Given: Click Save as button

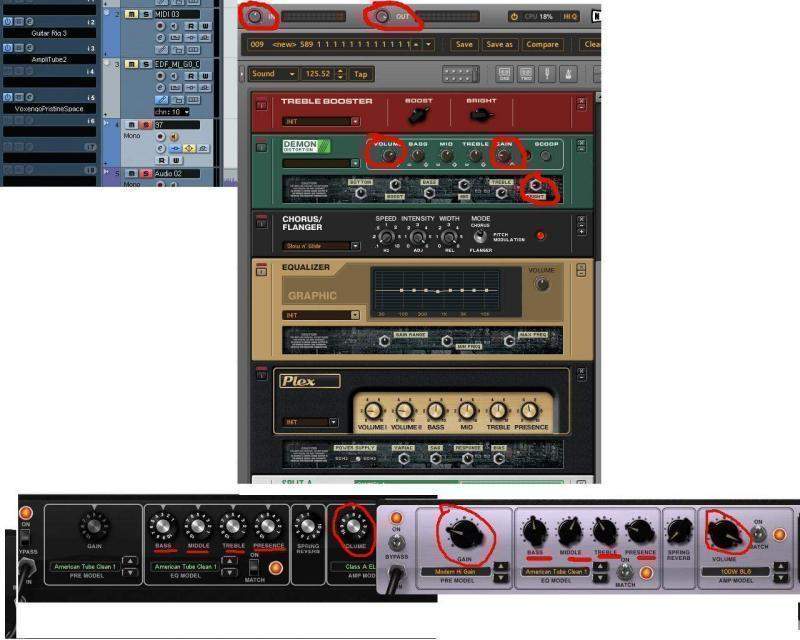Looking at the screenshot, I should point(499,44).
